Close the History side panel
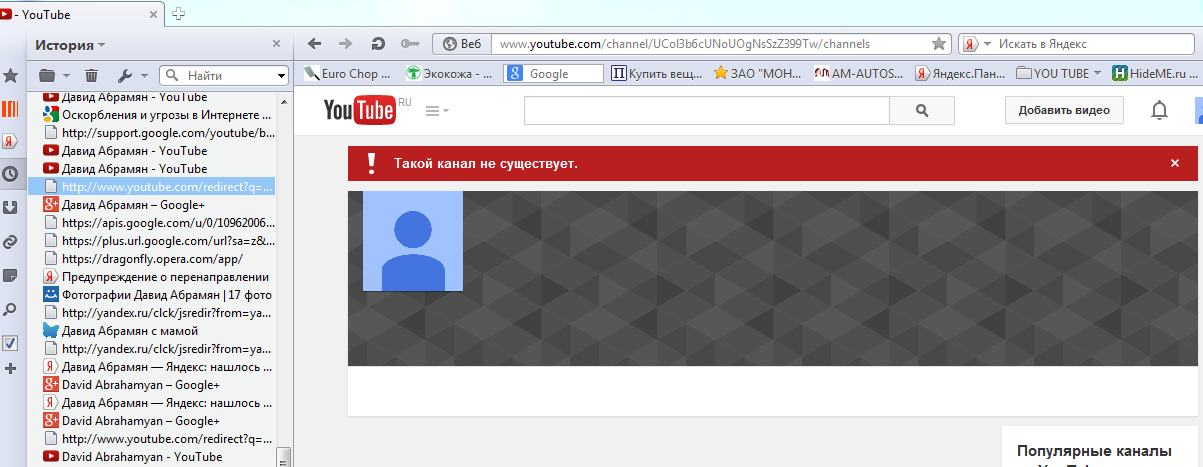 277,44
